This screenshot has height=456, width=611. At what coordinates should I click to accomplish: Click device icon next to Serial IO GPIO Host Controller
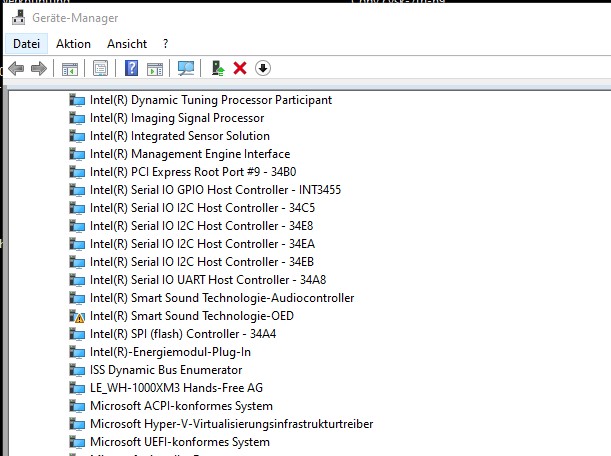(x=77, y=190)
